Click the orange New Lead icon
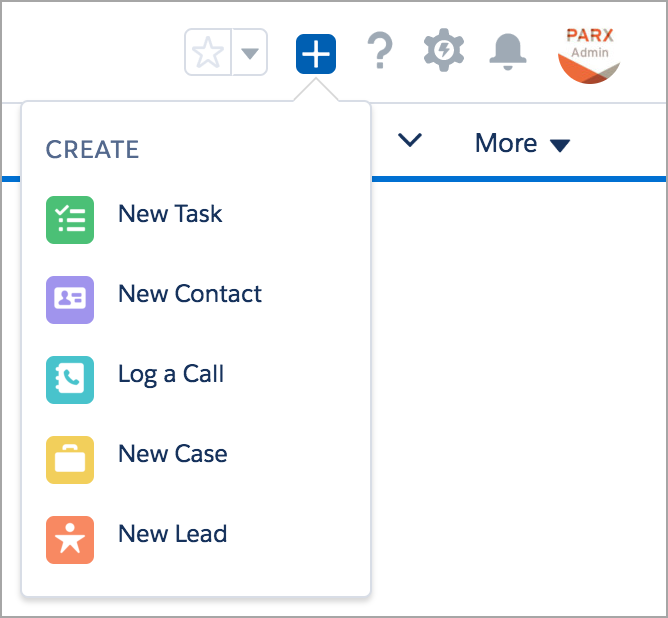Screen dimensions: 668x618 tap(70, 540)
